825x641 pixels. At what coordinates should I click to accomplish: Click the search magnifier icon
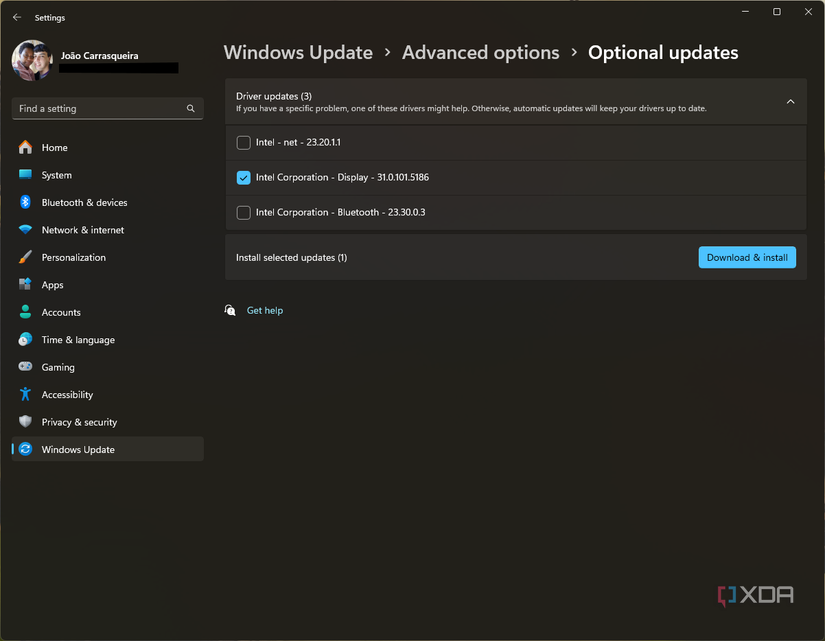pos(190,108)
